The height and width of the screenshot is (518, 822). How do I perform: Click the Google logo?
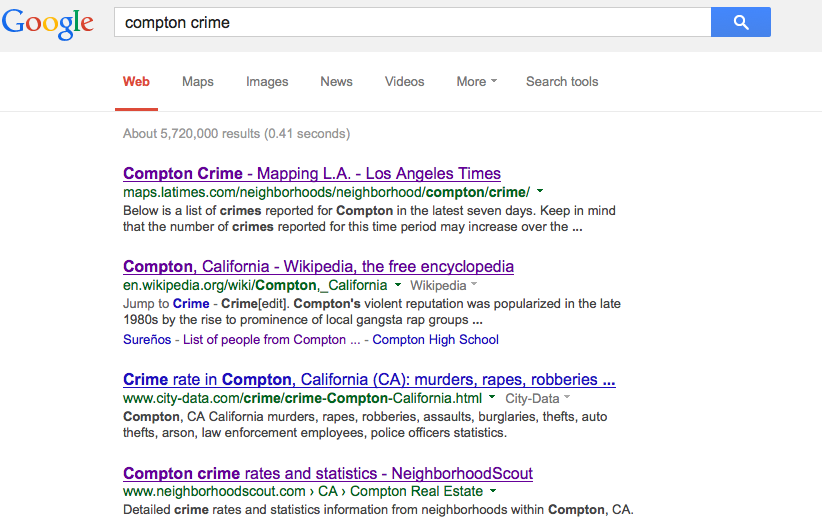point(48,23)
